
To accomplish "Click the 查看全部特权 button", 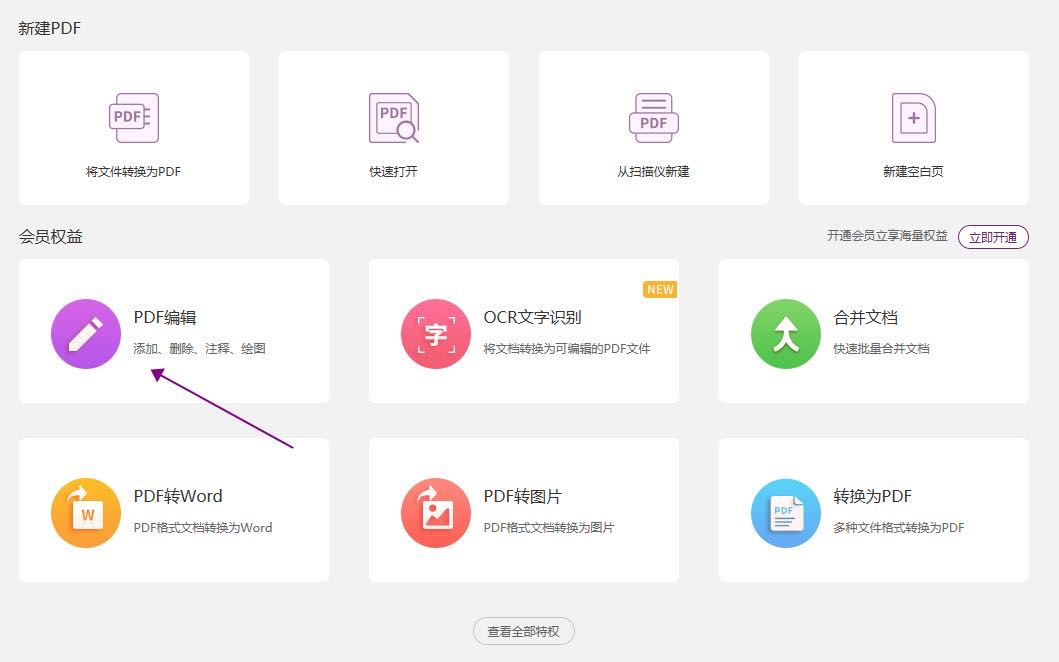I will [x=523, y=631].
